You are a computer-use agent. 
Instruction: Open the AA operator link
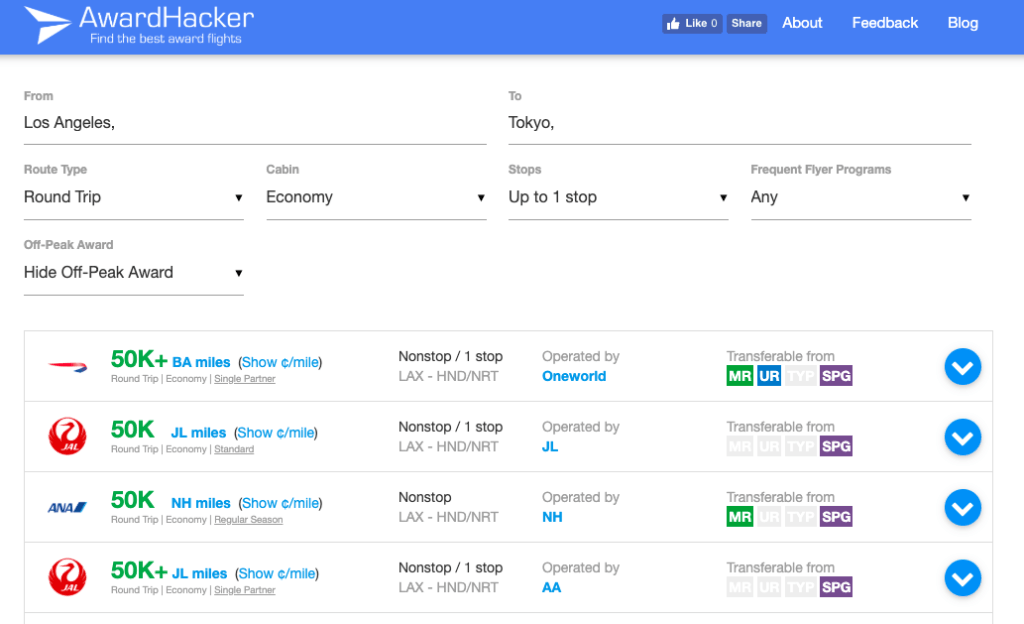point(551,588)
